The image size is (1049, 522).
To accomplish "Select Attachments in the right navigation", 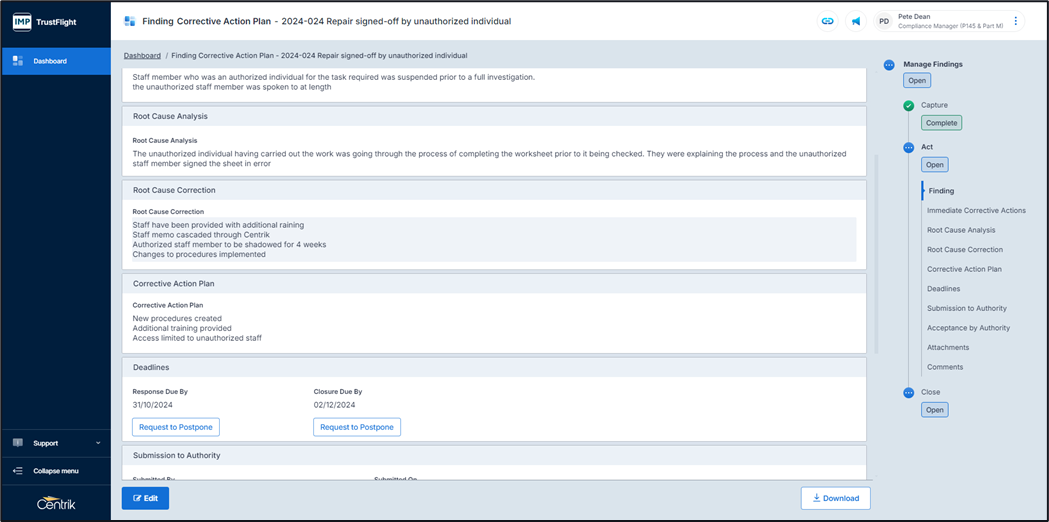I will [947, 347].
